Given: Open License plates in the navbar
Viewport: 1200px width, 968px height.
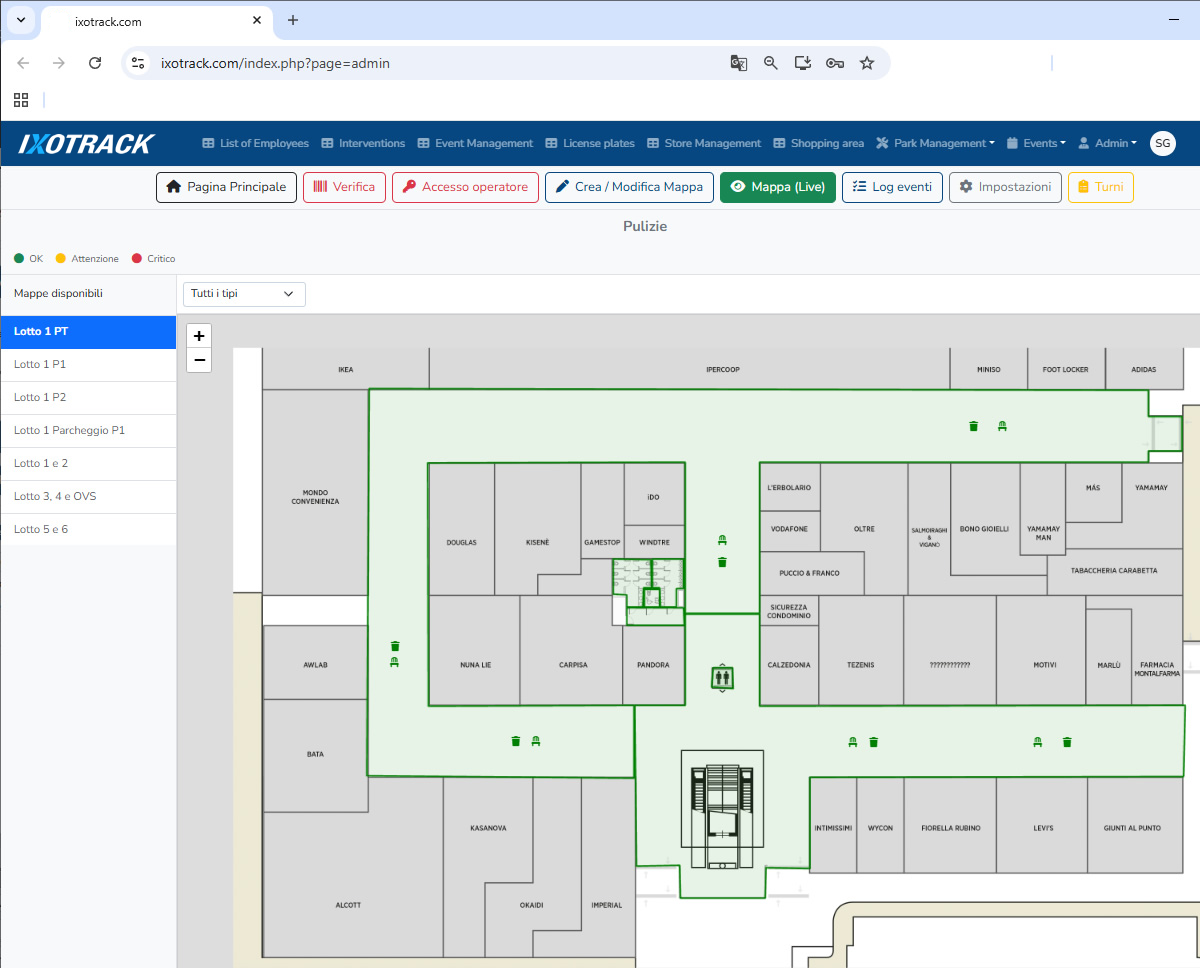Looking at the screenshot, I should coord(590,143).
